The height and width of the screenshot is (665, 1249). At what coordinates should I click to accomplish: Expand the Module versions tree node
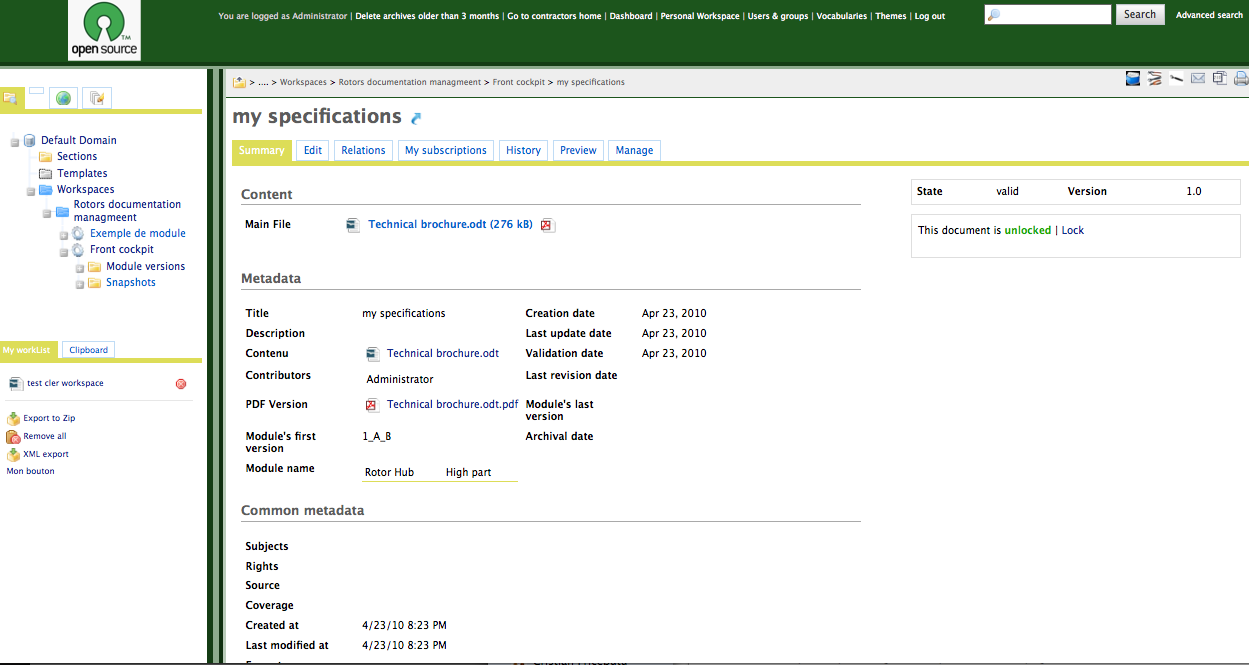click(x=79, y=267)
